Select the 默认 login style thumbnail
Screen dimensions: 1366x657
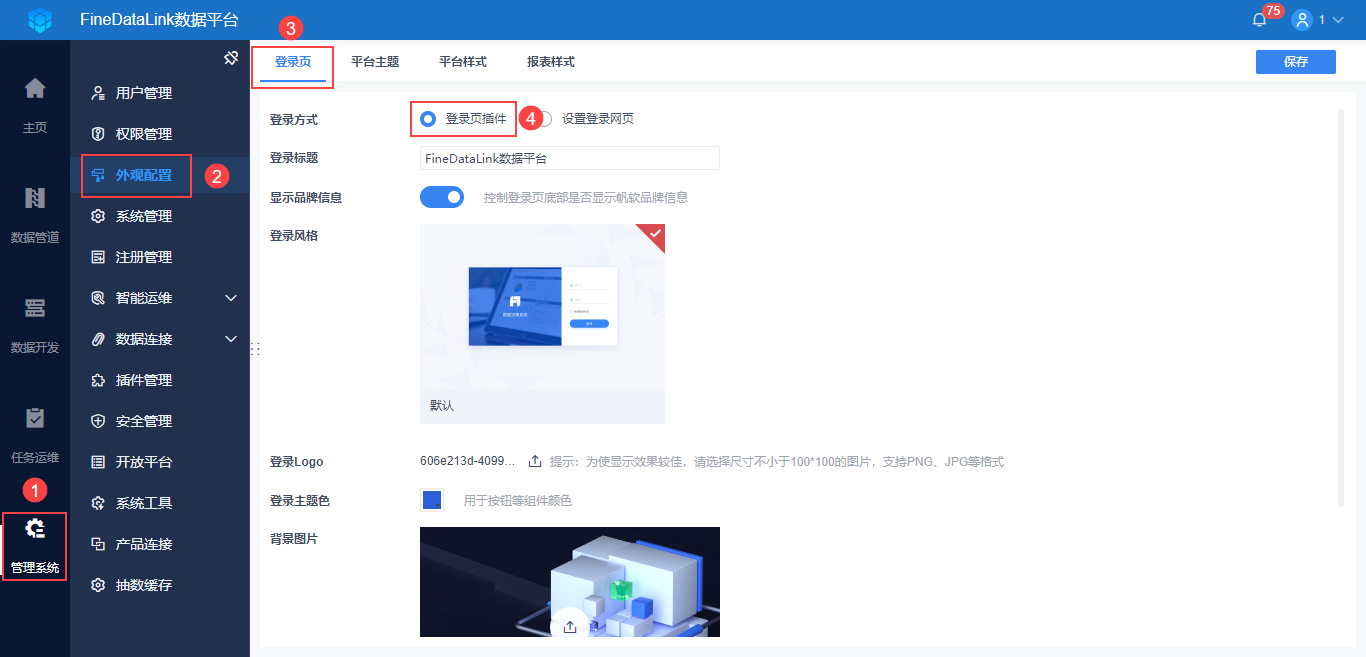click(542, 324)
